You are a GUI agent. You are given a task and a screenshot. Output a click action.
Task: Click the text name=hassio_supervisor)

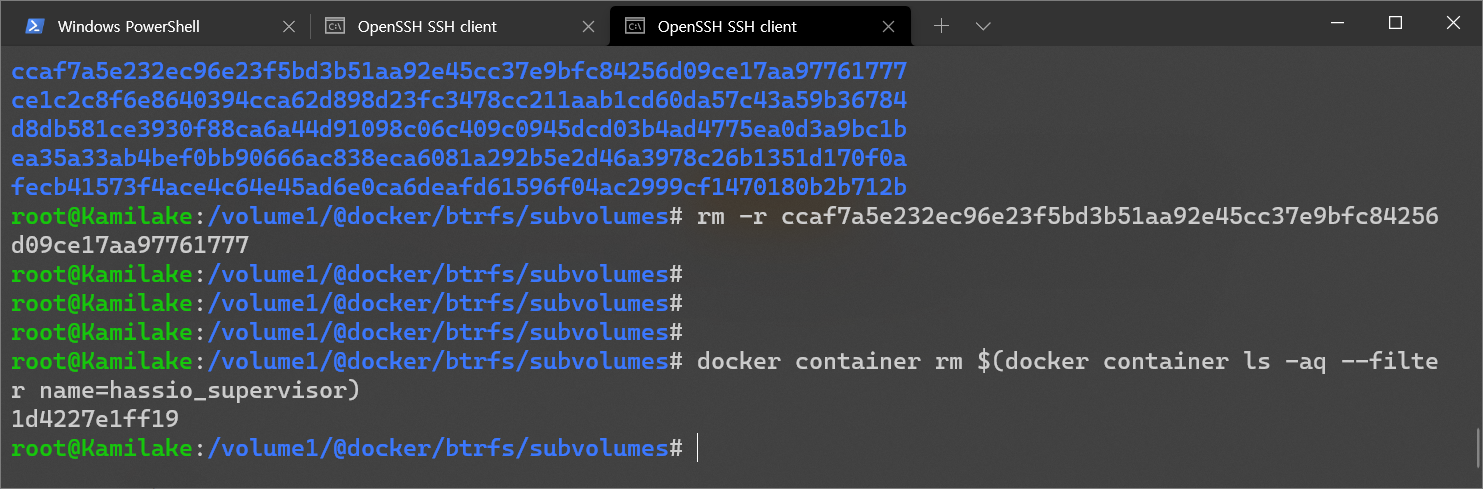[x=198, y=390]
